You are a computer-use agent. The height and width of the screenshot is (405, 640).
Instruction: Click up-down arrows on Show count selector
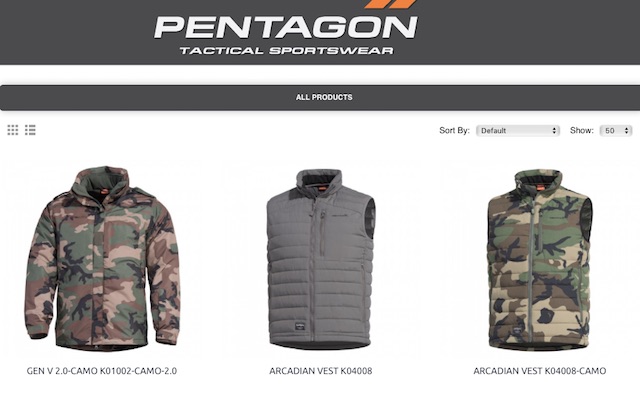[627, 131]
